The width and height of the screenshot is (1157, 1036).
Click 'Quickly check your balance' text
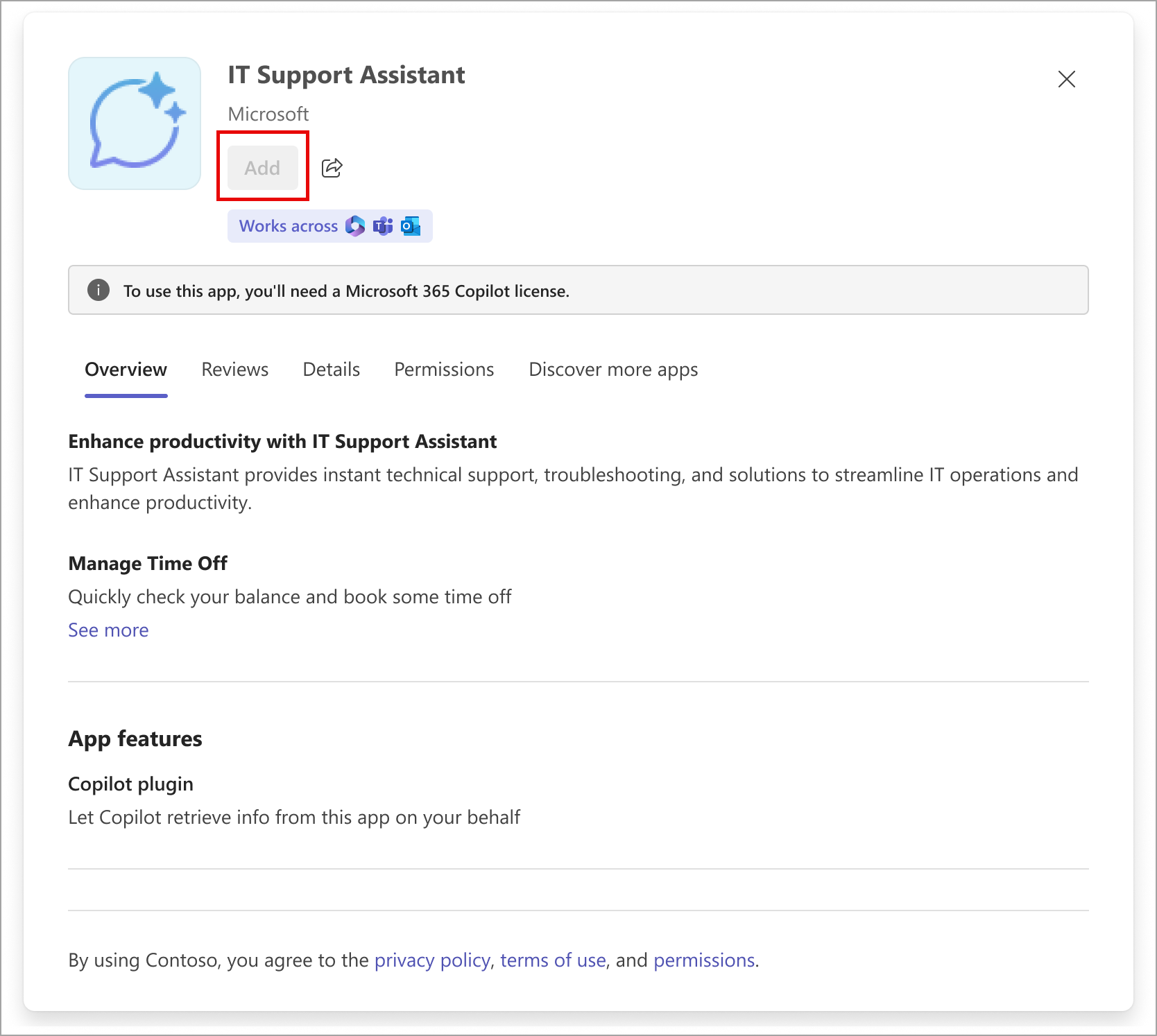click(x=289, y=597)
